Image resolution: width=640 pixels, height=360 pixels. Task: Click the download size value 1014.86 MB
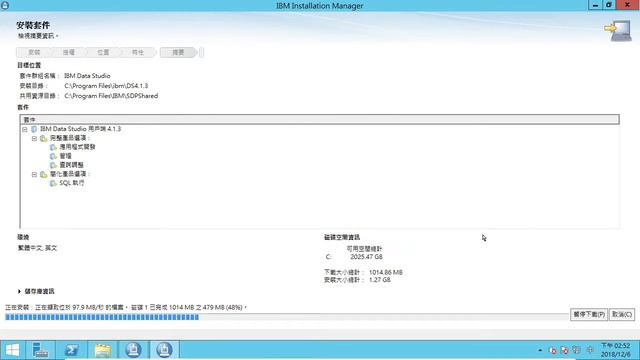click(x=386, y=272)
